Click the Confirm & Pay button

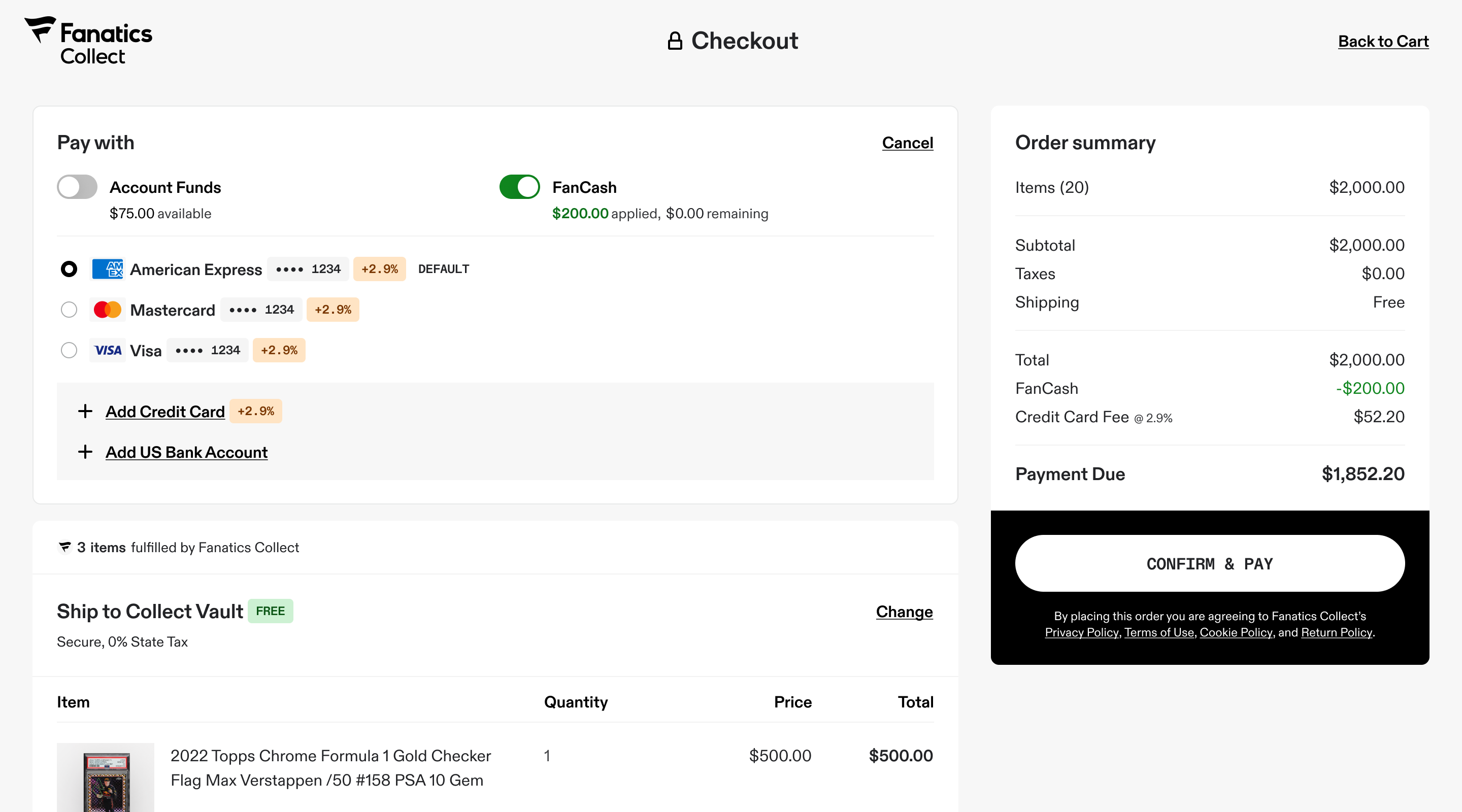coord(1209,563)
